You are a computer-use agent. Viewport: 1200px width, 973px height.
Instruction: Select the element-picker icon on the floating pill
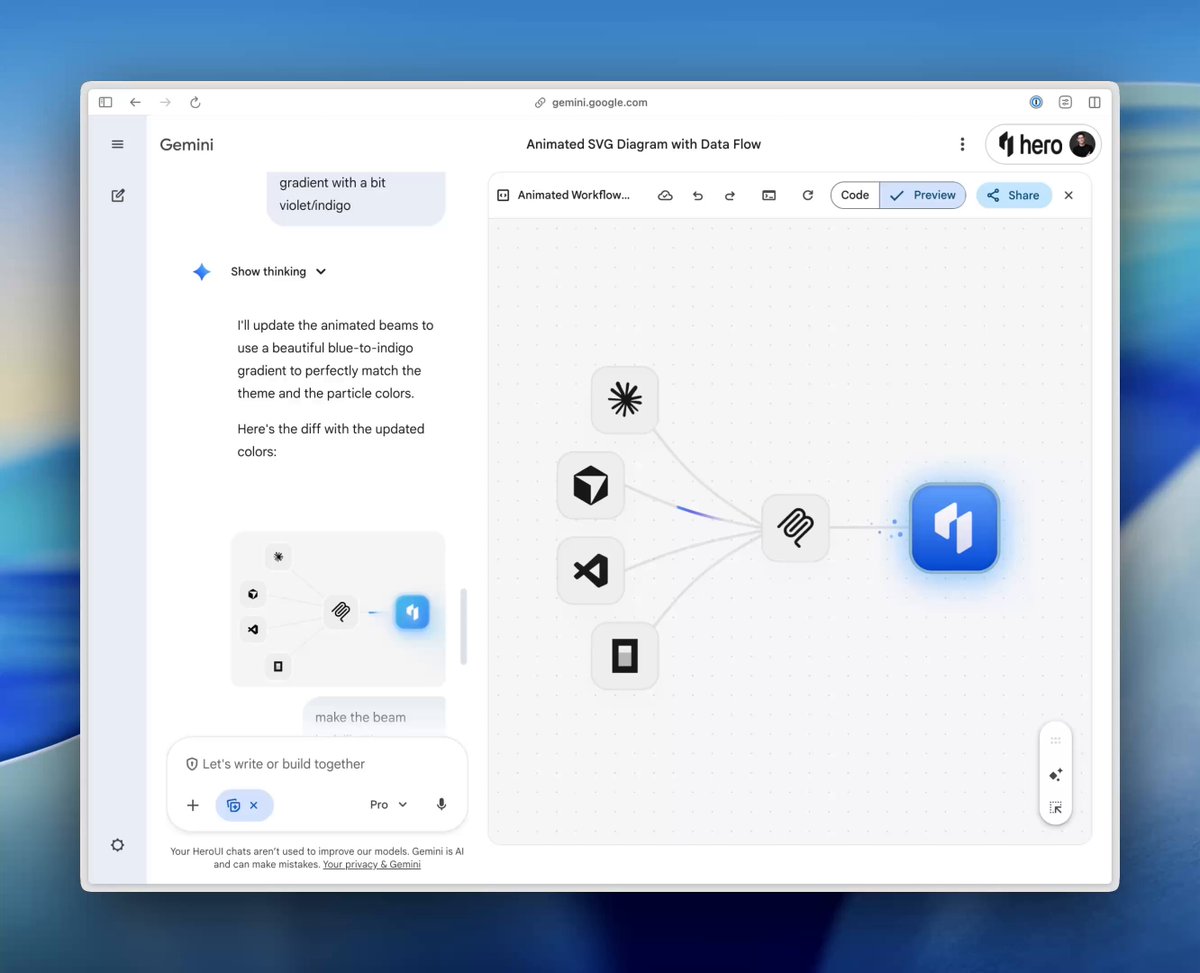[x=1055, y=806]
